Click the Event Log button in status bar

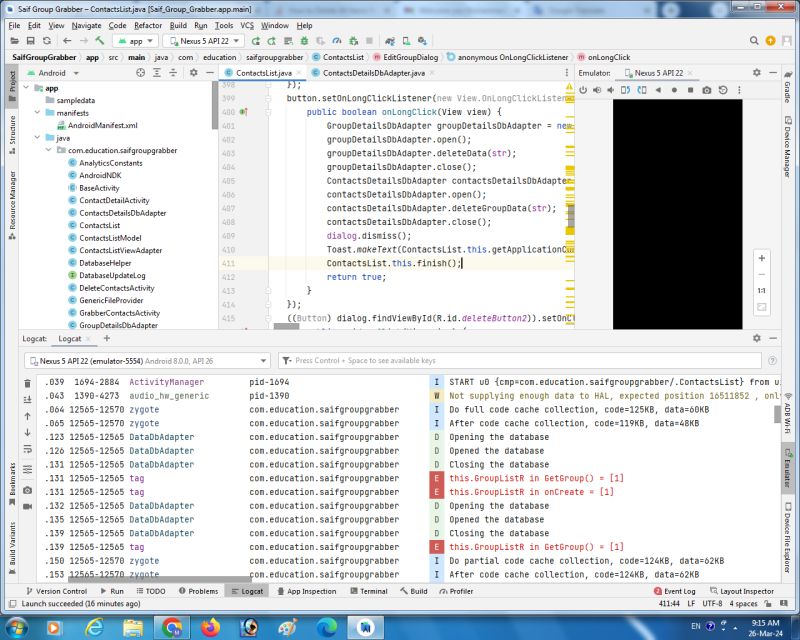678,590
